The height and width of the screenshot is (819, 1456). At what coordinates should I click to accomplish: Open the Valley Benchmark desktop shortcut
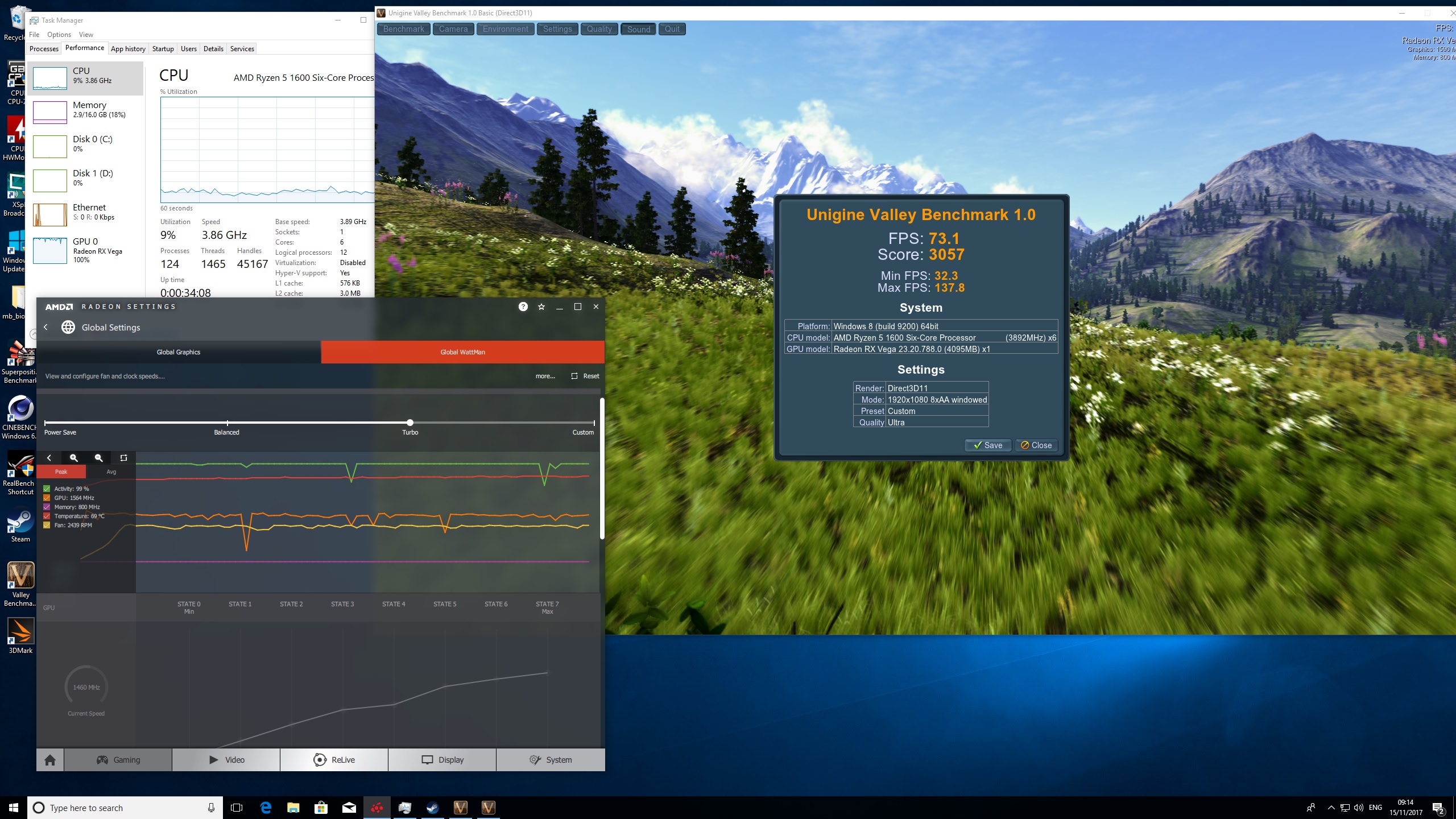click(20, 585)
